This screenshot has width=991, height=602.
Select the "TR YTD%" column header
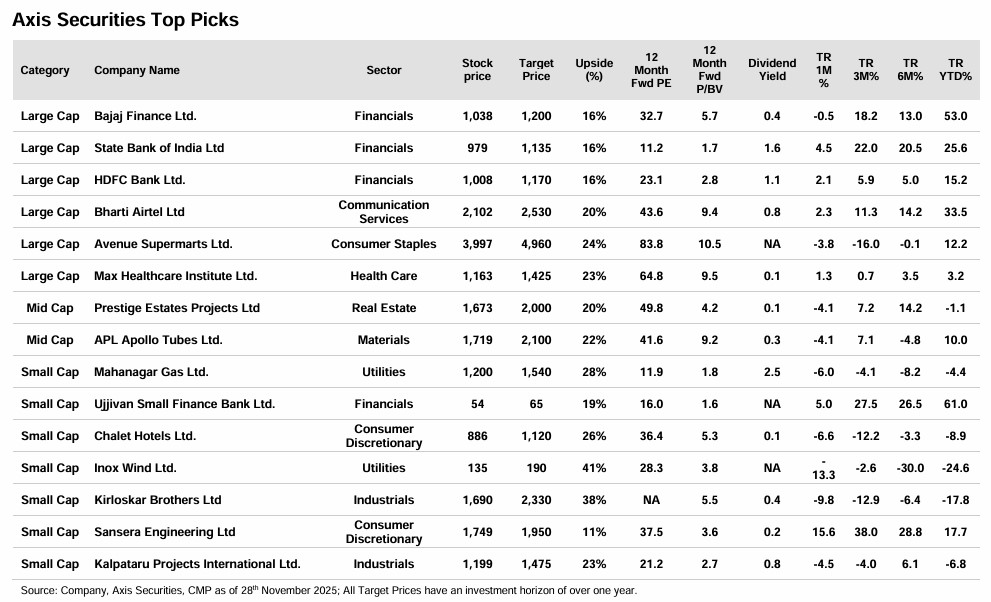click(x=955, y=70)
